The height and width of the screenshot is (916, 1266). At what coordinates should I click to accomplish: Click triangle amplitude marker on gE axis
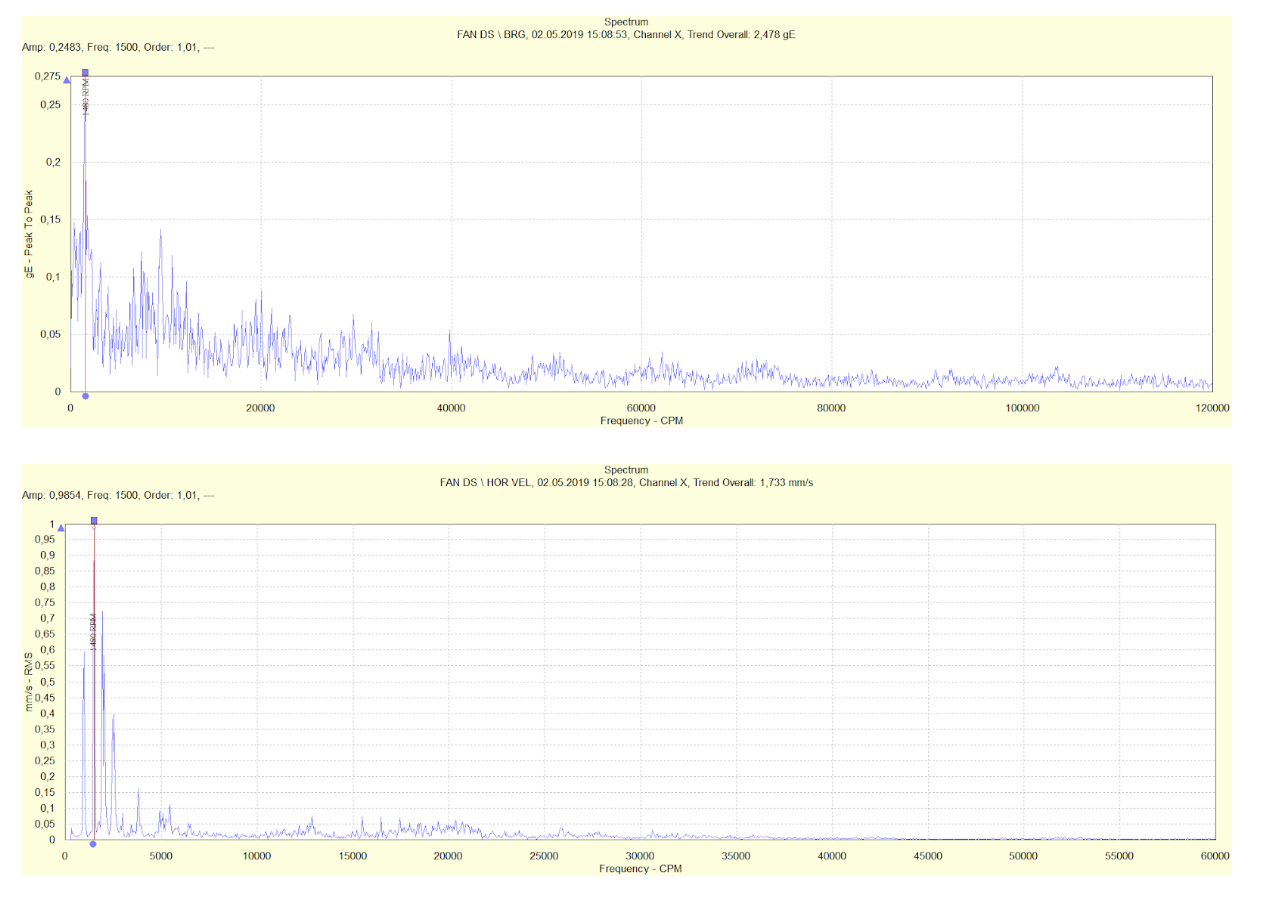(x=68, y=78)
